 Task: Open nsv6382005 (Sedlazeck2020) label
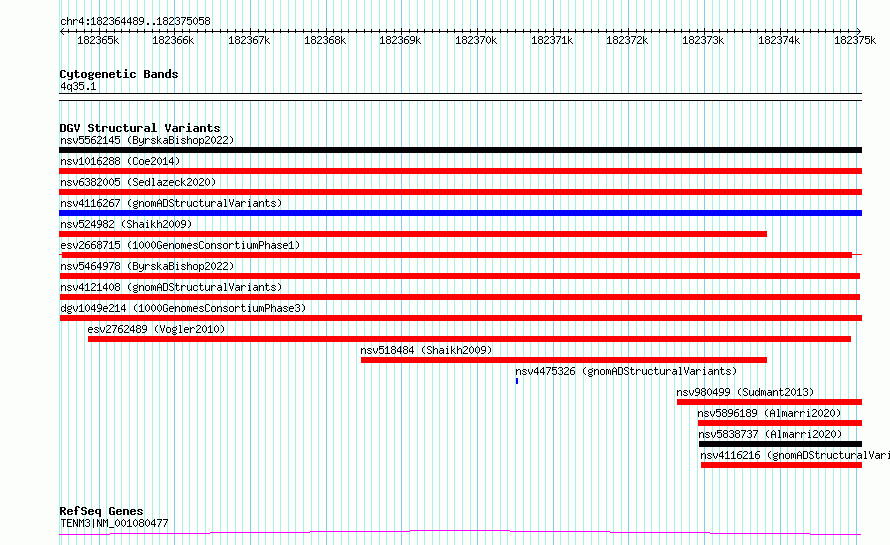138,182
